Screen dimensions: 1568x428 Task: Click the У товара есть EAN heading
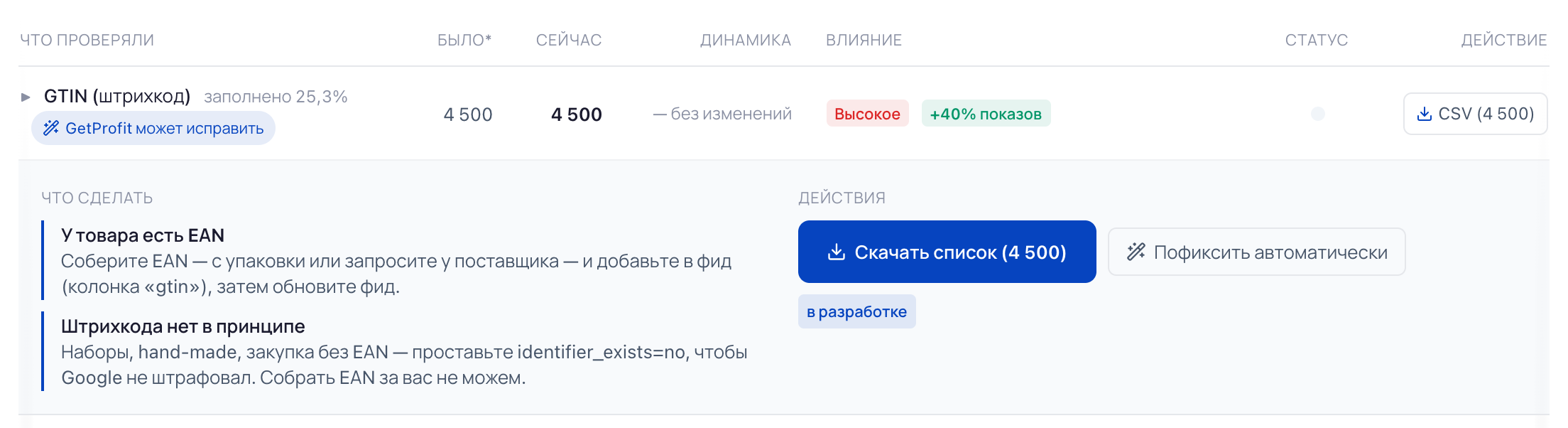point(143,235)
